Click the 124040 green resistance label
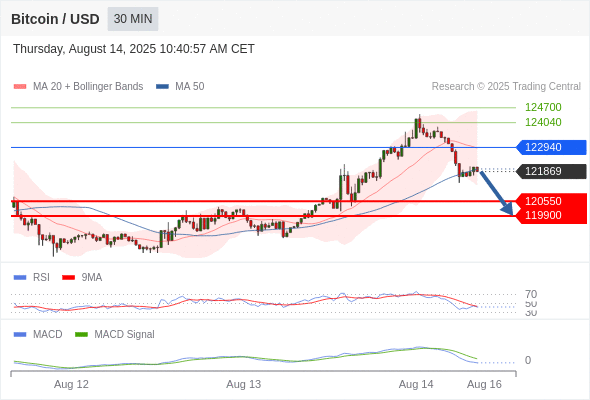 (x=543, y=122)
